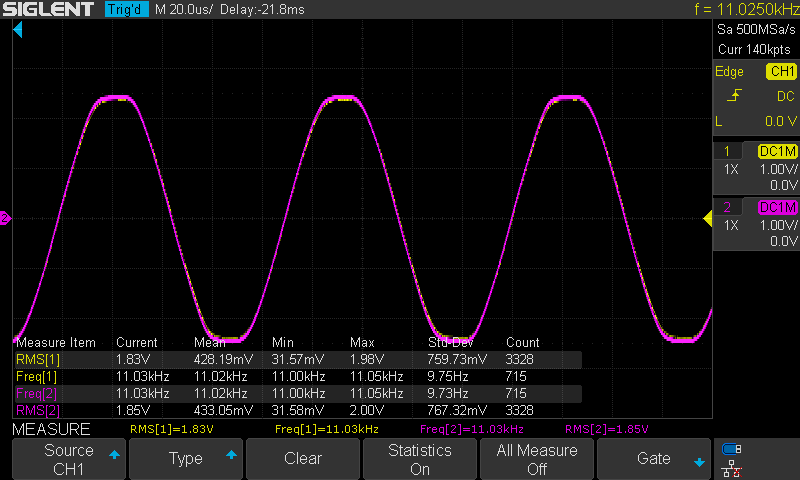The image size is (800, 480).
Task: Toggle Statistics On
Action: click(419, 459)
